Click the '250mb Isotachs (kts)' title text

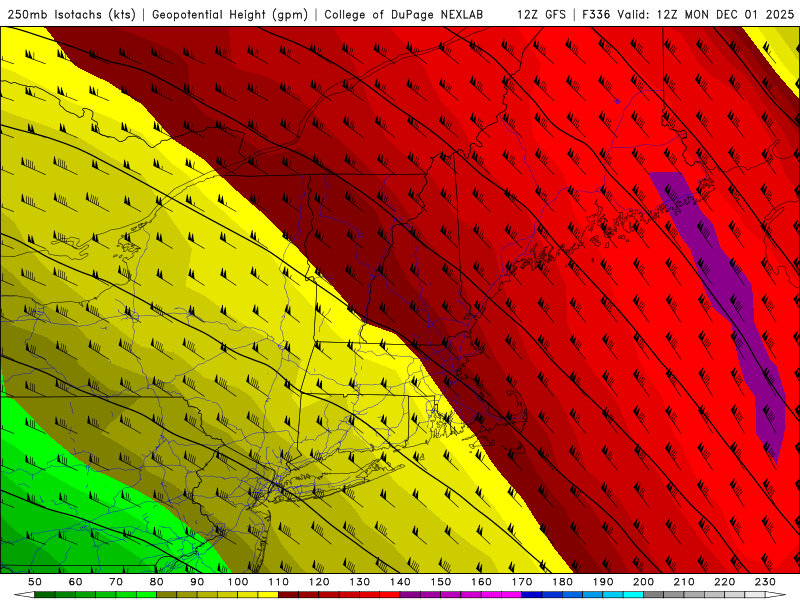coord(71,15)
